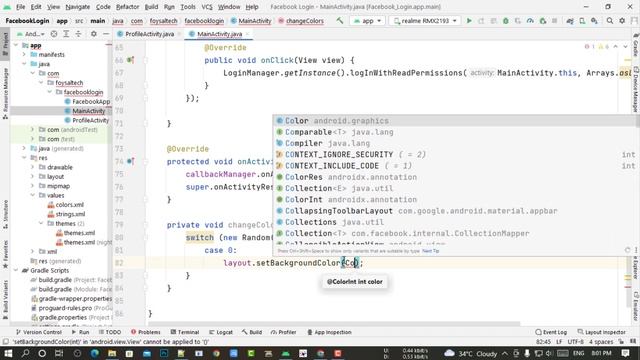Viewport: 640px width, 360px height.
Task: Toggle the Resource Manager sidebar tab
Action: 5,94
